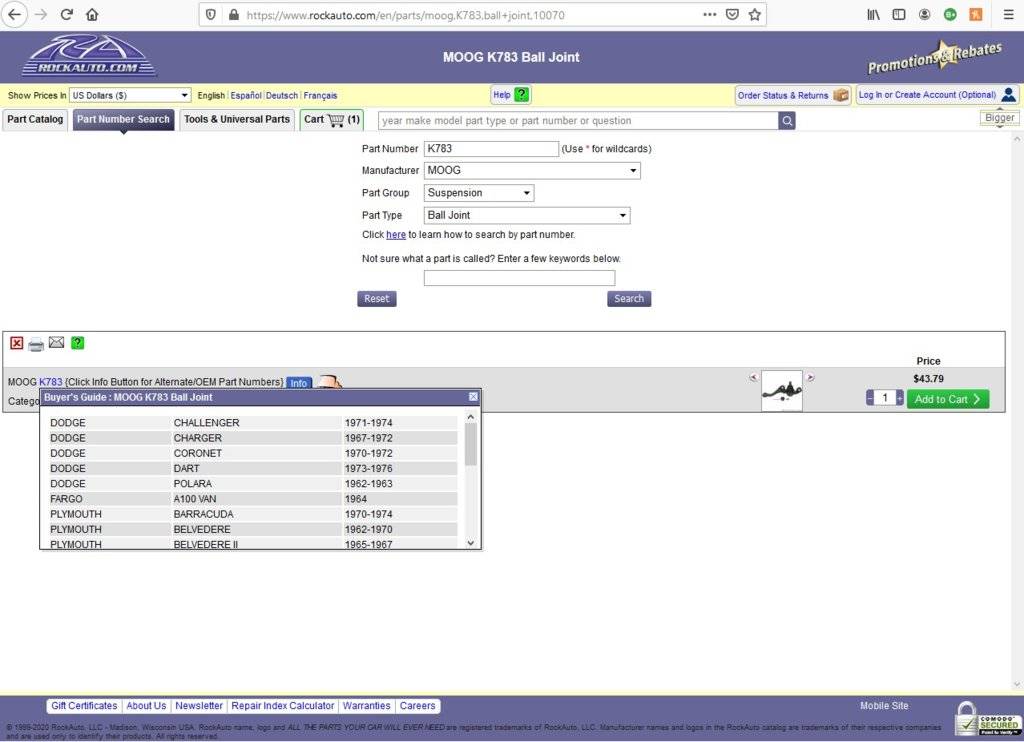Switch to the Part Catalog tab
Viewport: 1024px width, 742px height.
click(35, 119)
